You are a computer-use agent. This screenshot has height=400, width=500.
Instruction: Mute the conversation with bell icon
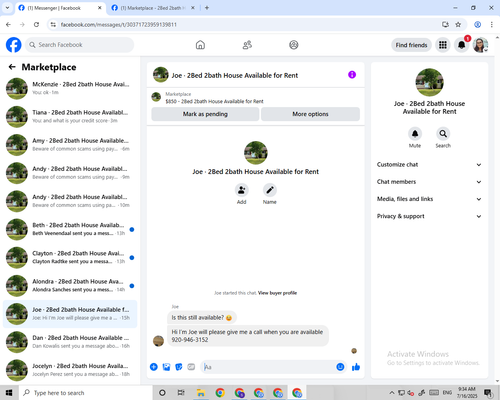[415, 134]
